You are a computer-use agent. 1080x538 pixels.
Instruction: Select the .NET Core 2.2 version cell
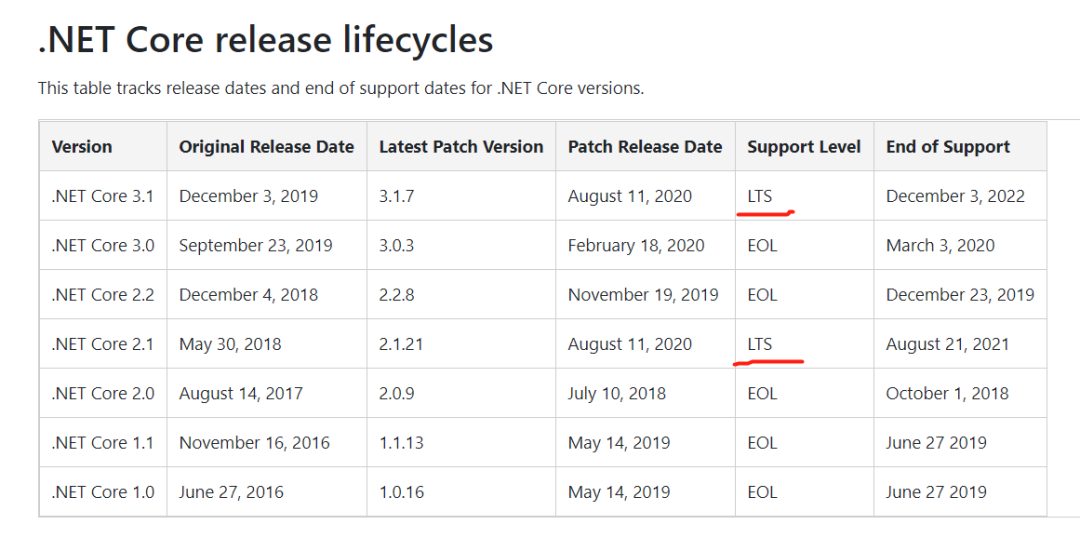(103, 295)
